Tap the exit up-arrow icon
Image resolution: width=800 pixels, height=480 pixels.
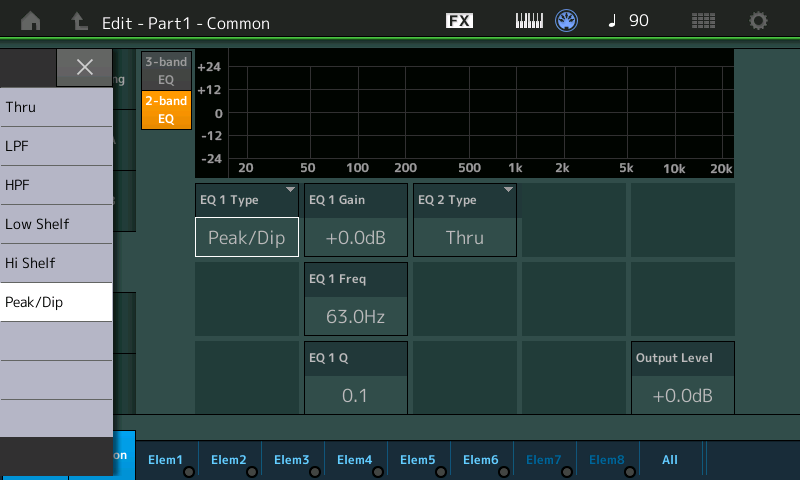click(79, 21)
